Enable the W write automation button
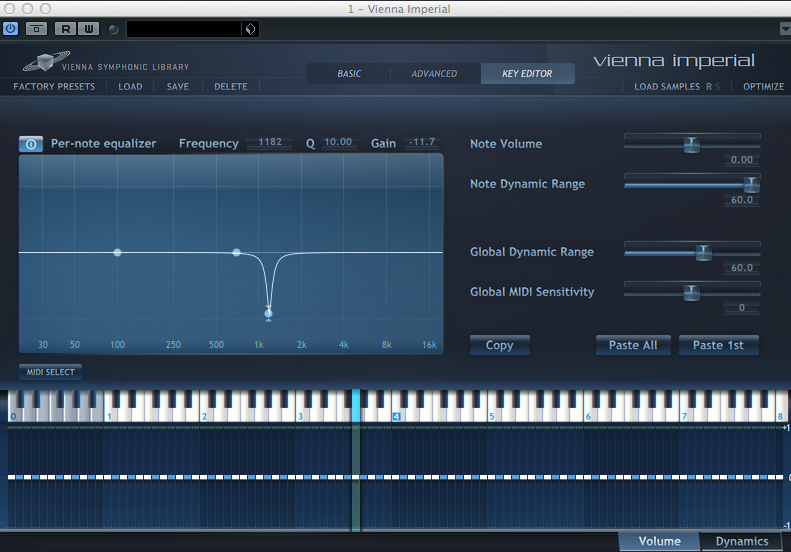 (88, 29)
